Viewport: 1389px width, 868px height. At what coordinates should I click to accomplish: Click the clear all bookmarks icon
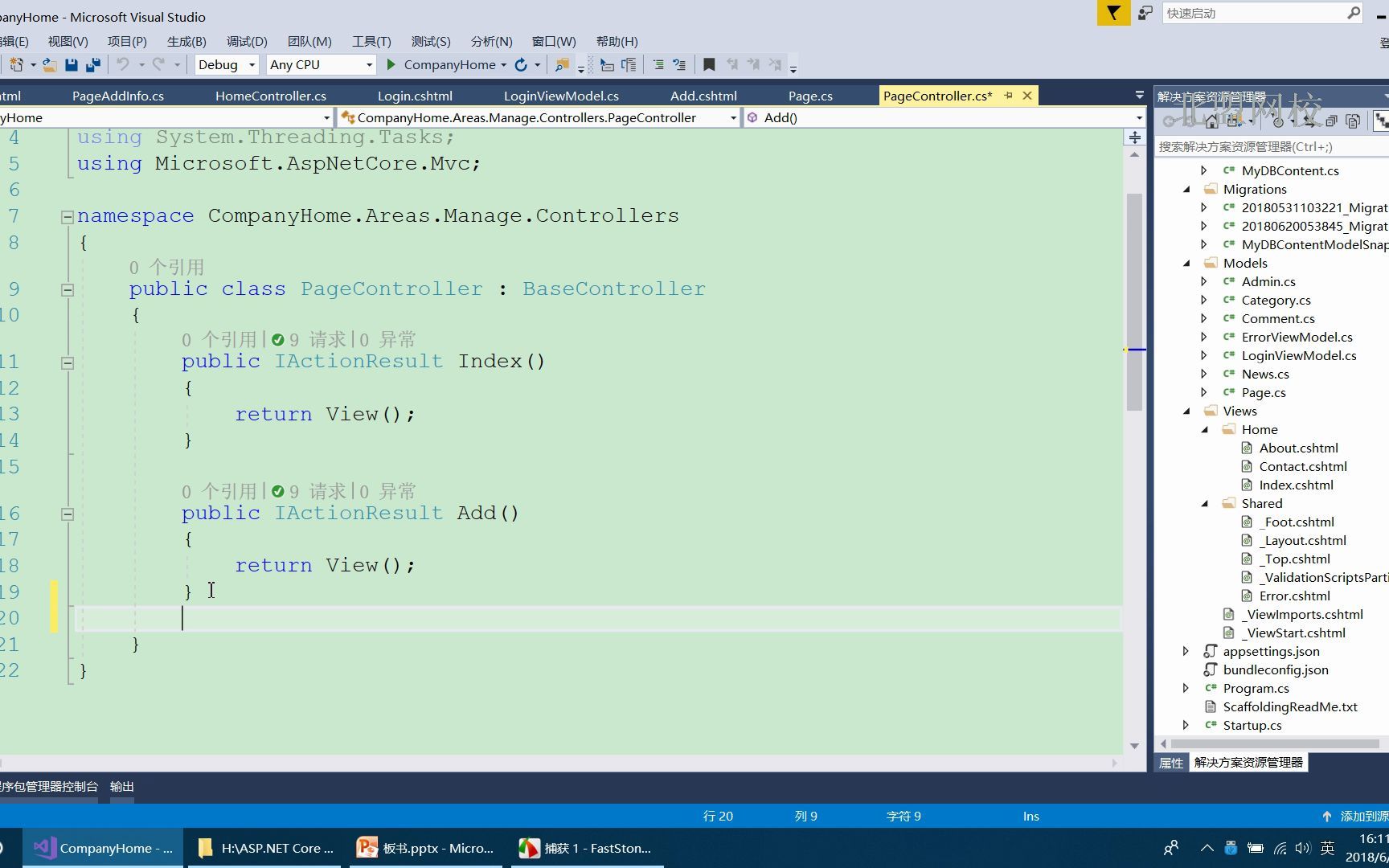click(x=775, y=64)
